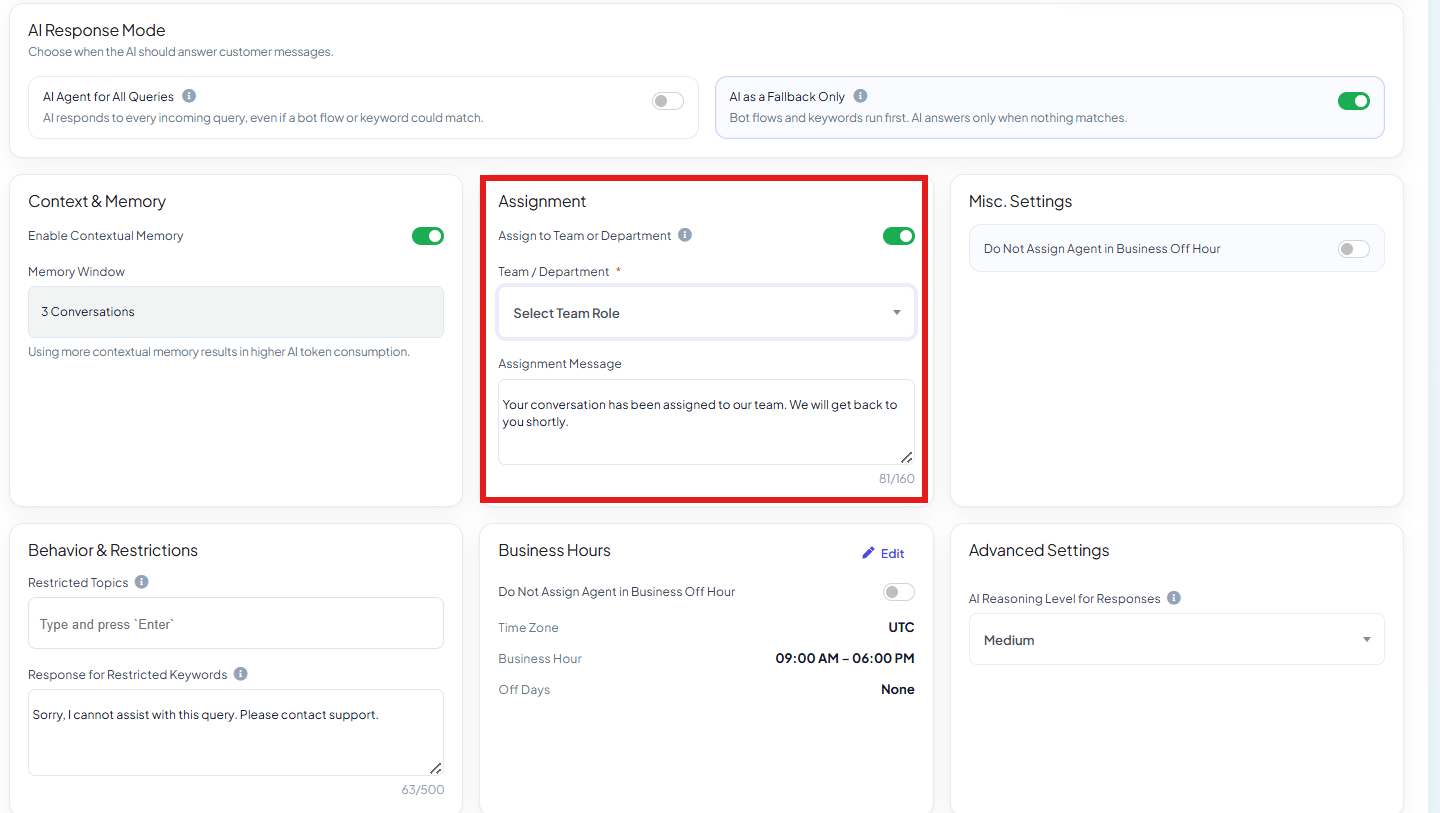Click the Behavior & Restrictions heading

tap(113, 550)
